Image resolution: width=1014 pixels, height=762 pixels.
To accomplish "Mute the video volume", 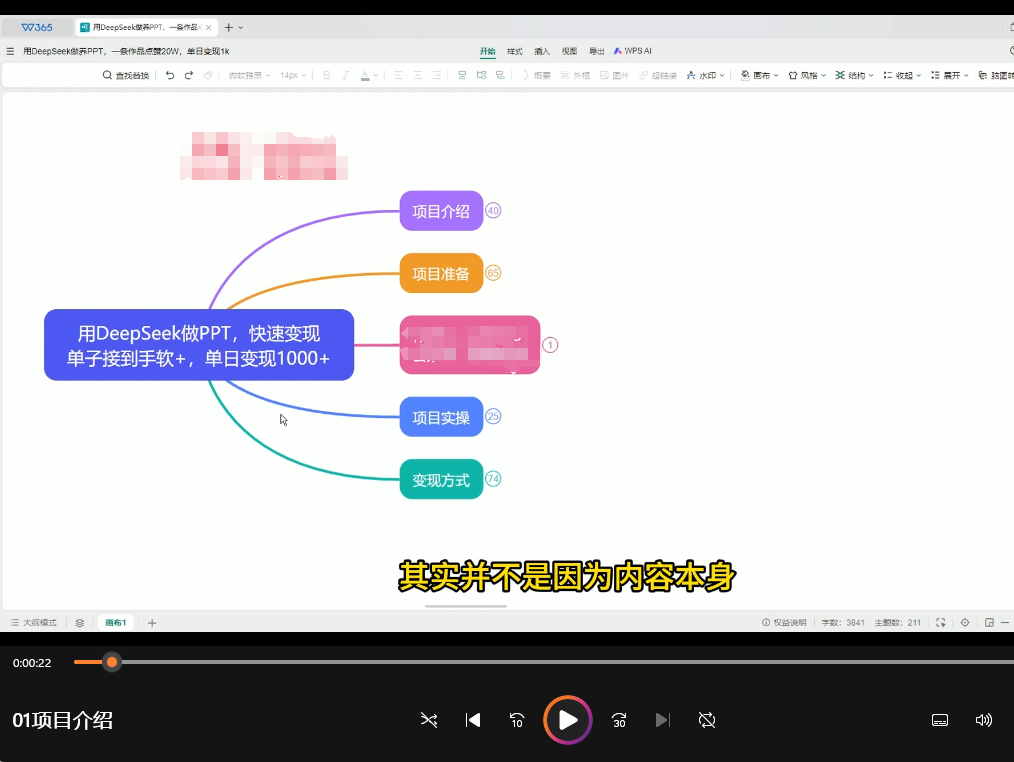I will point(984,720).
